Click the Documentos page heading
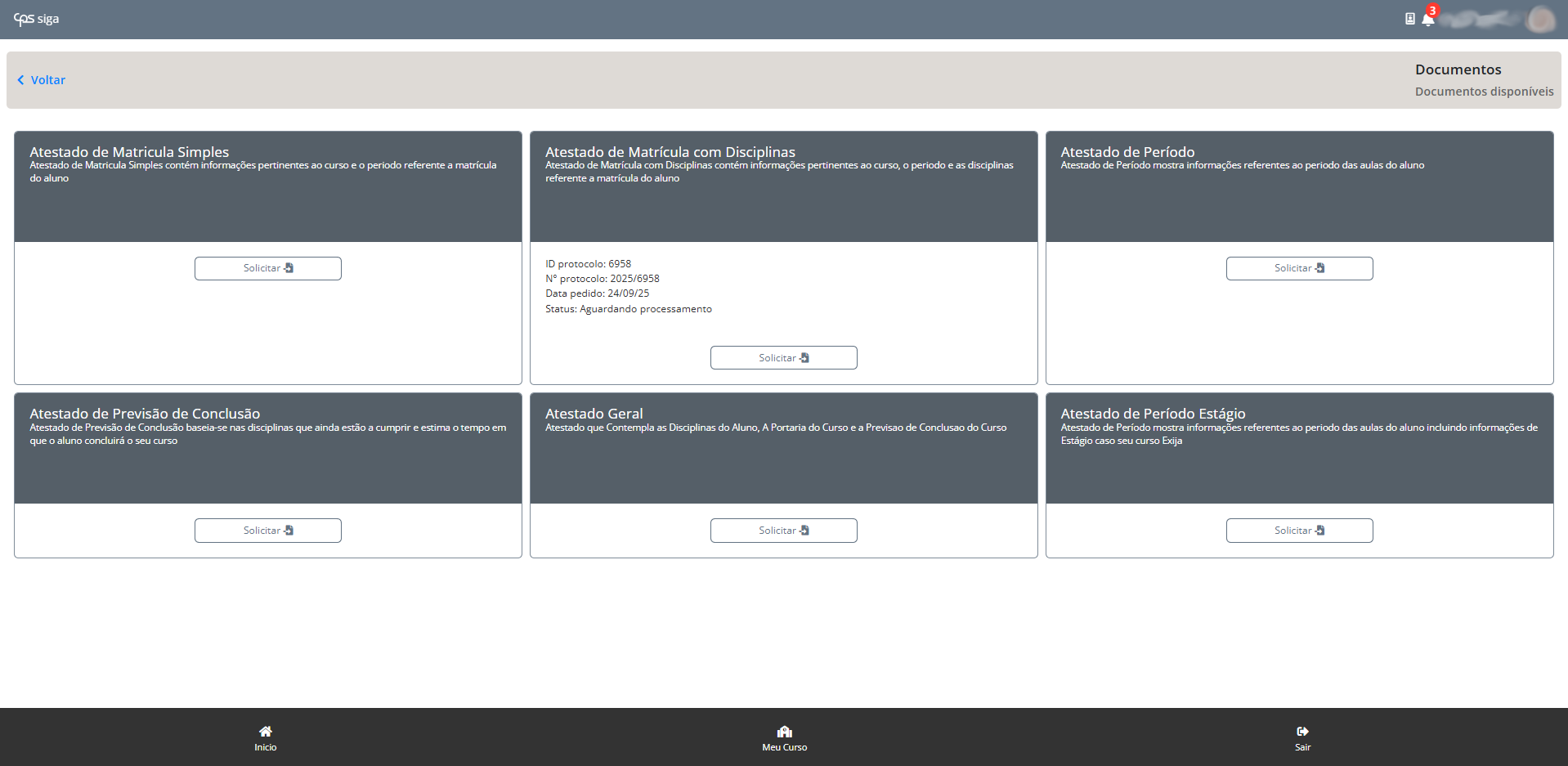 click(1458, 69)
